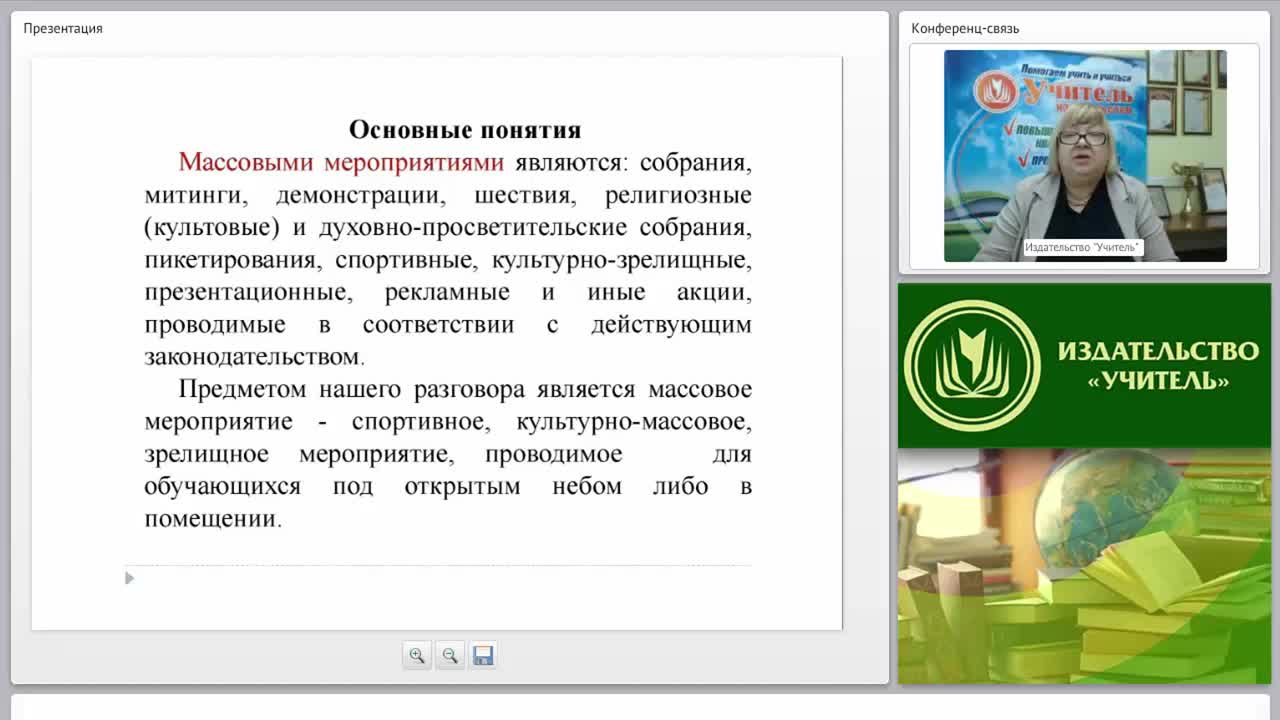This screenshot has width=1280, height=720.
Task: Click the red text Массовыми мероприятиями
Action: pyautogui.click(x=341, y=162)
